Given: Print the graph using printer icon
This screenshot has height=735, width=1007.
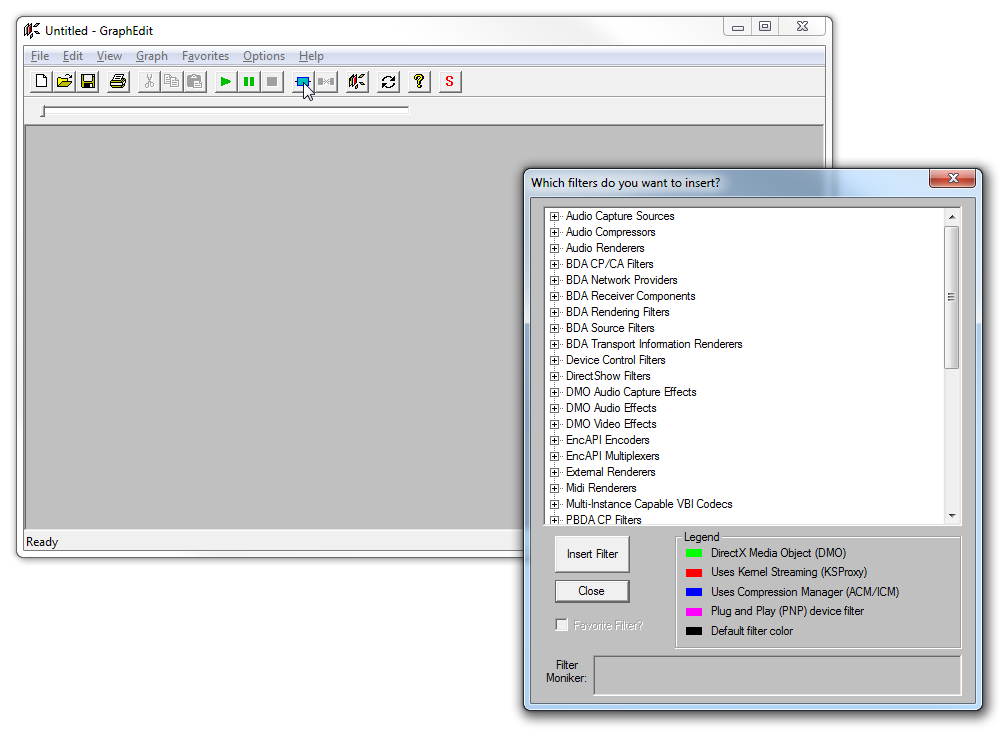Looking at the screenshot, I should coord(118,82).
